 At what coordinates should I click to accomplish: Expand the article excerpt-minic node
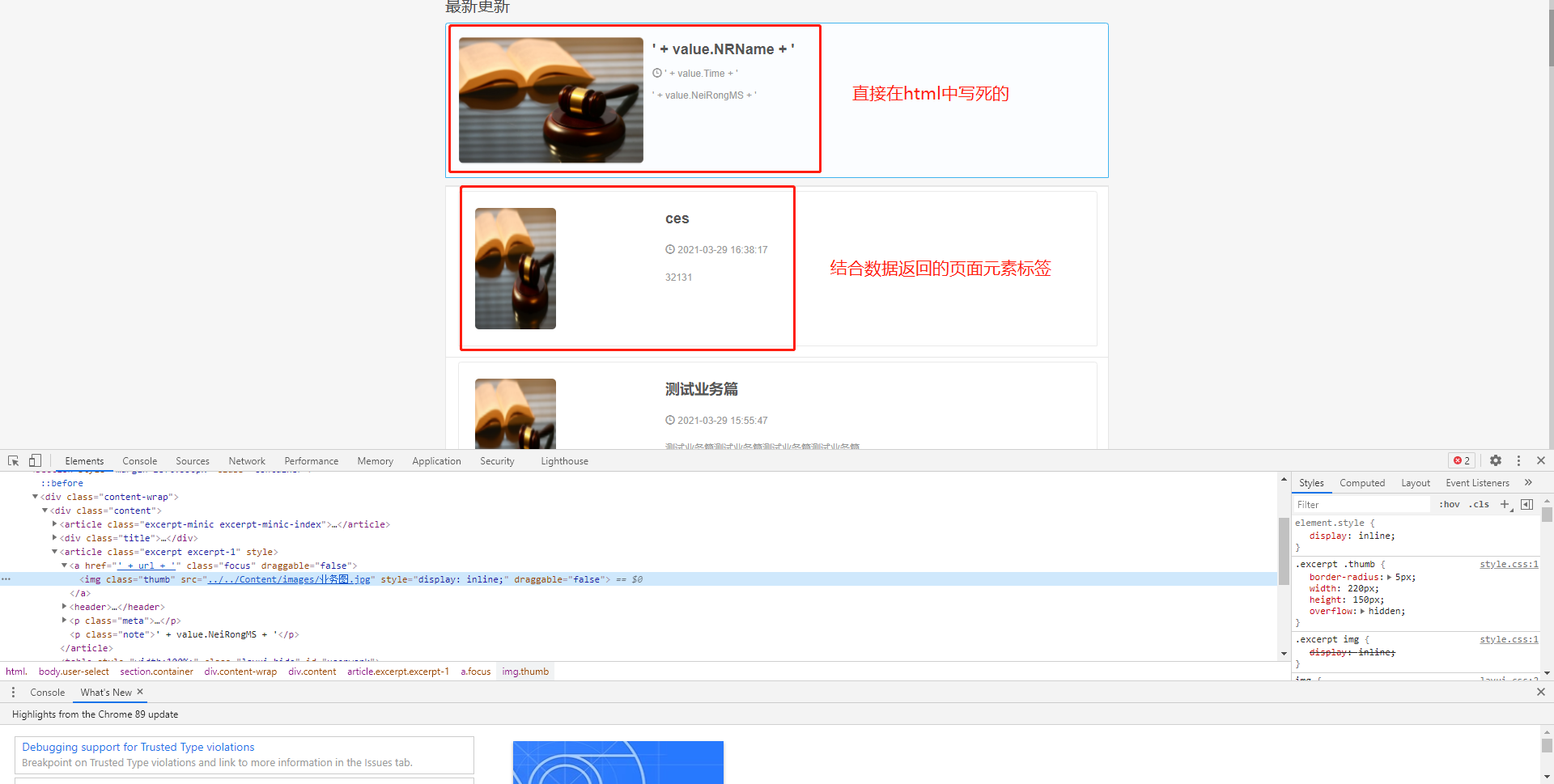[54, 524]
